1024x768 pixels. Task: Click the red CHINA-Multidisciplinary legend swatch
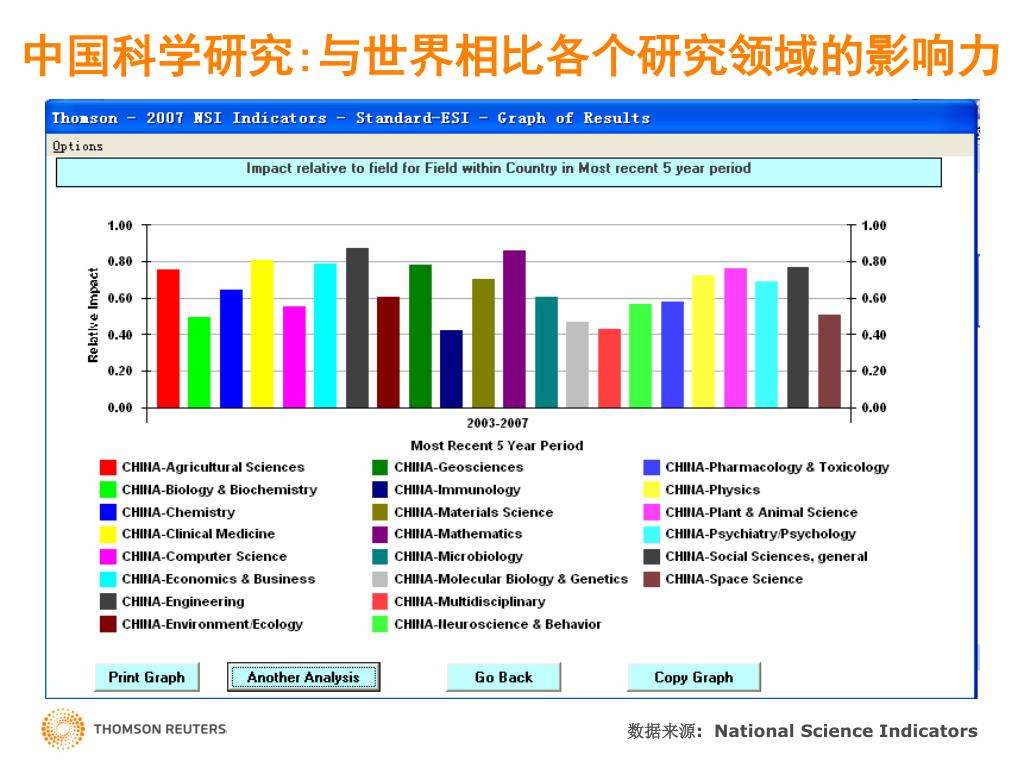(x=380, y=601)
